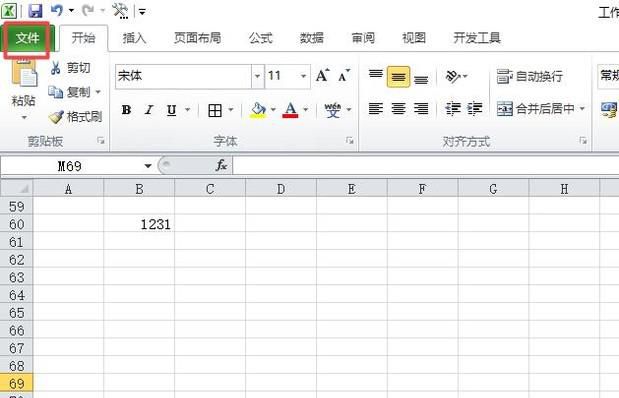Click the 文 phonetic guide icon

[332, 110]
